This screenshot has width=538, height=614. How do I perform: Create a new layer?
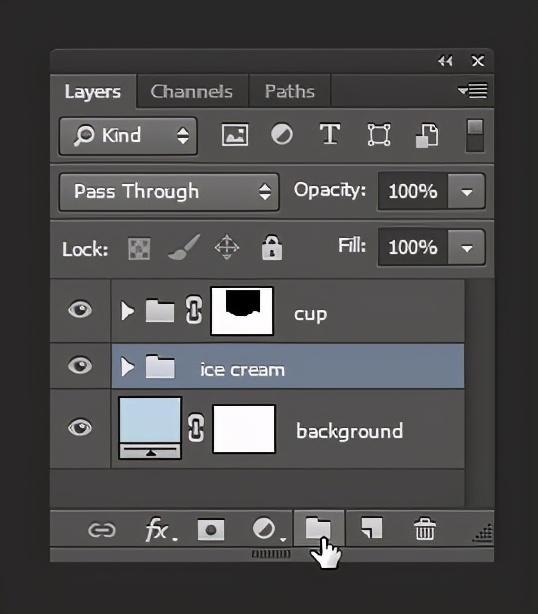pos(371,528)
